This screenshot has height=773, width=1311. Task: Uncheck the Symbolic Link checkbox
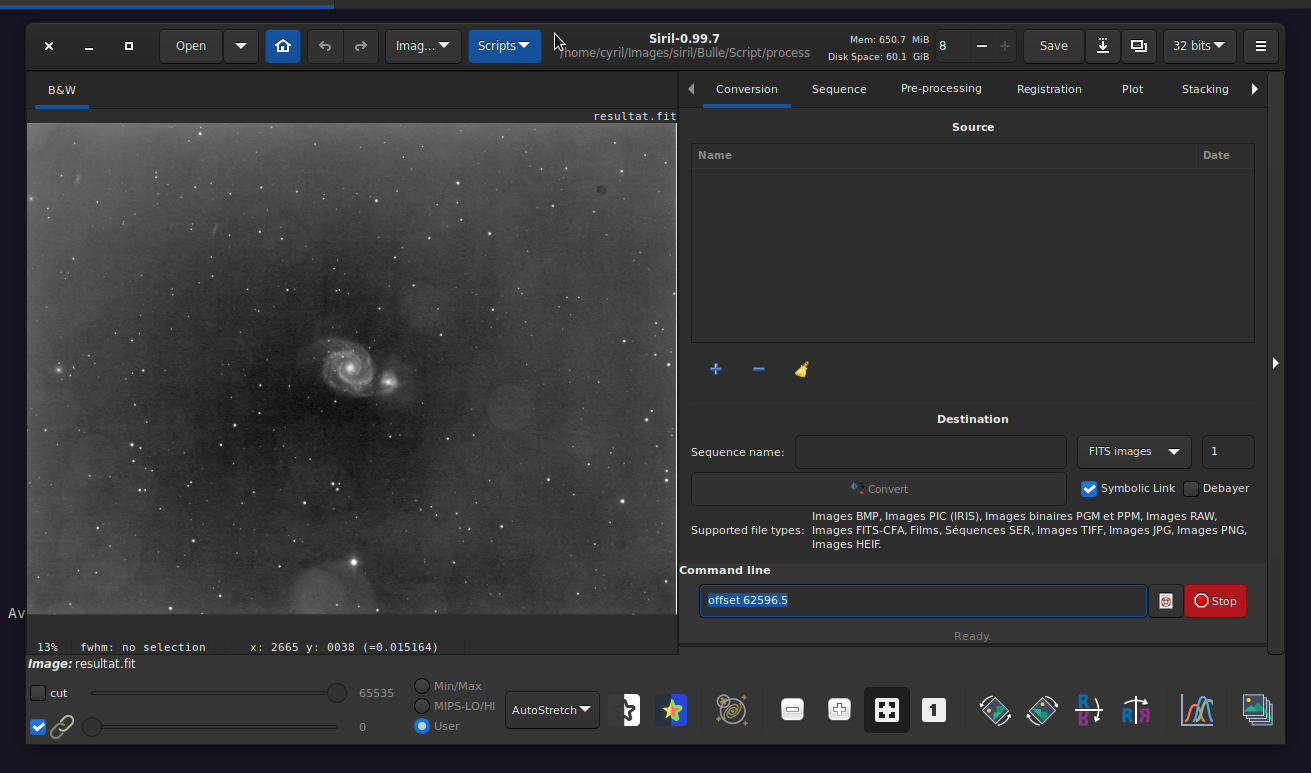[1090, 489]
